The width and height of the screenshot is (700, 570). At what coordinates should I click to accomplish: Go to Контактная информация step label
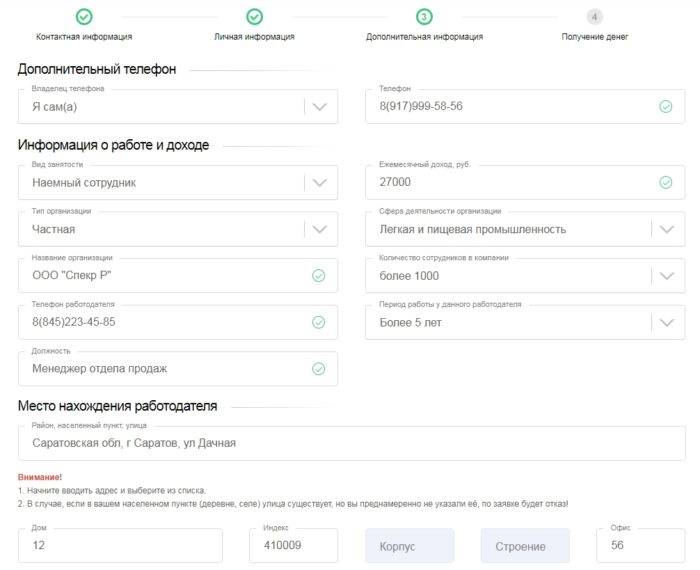(x=84, y=37)
